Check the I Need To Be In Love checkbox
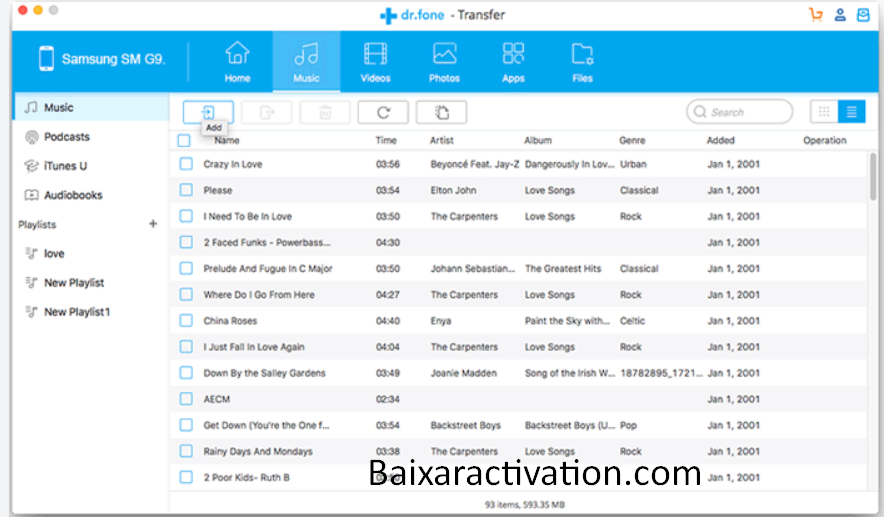This screenshot has height=519, width=884. pyautogui.click(x=186, y=216)
